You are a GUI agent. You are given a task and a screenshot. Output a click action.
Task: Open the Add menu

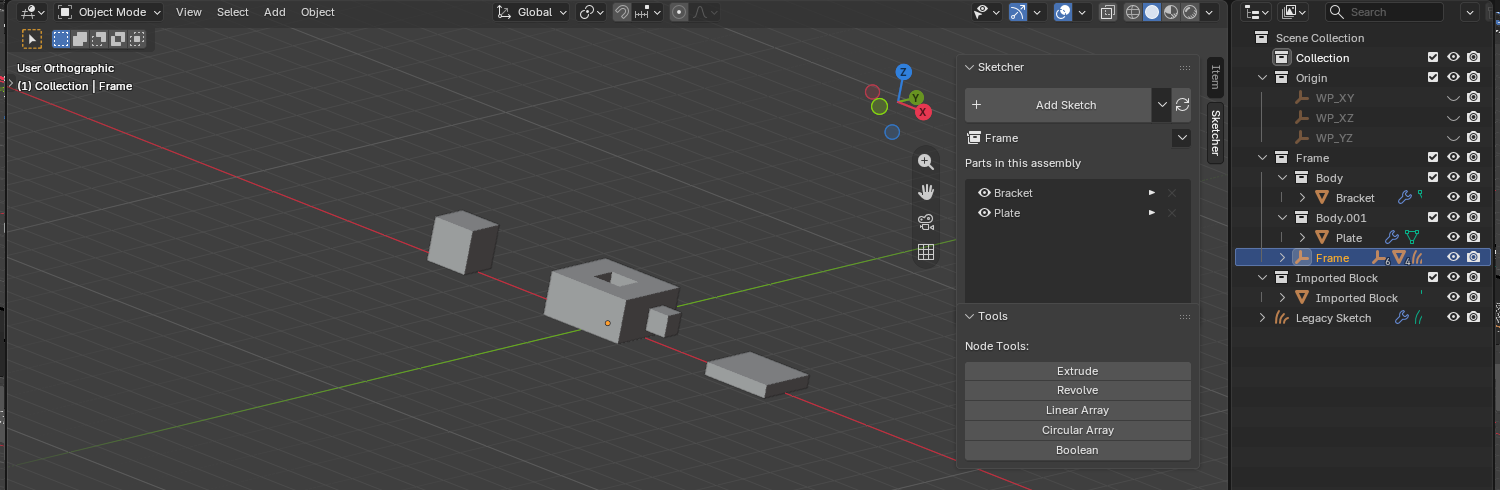pos(275,12)
